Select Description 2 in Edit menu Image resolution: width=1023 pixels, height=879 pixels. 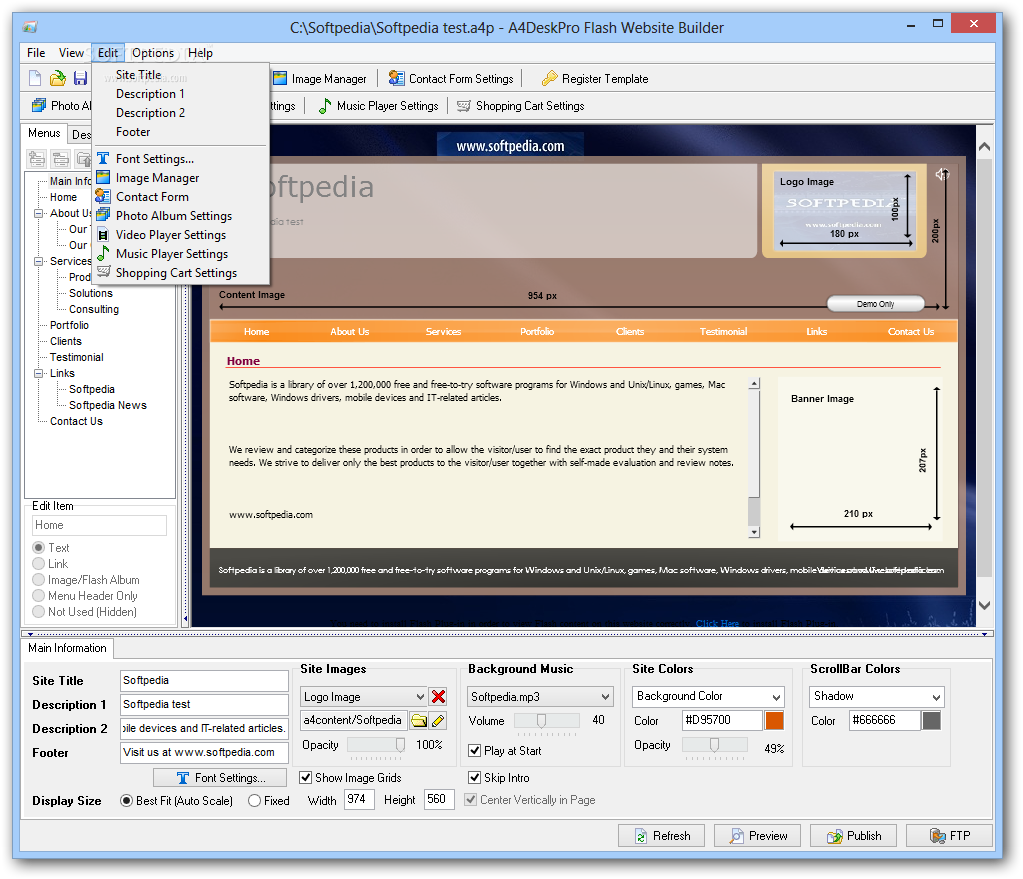point(181,113)
